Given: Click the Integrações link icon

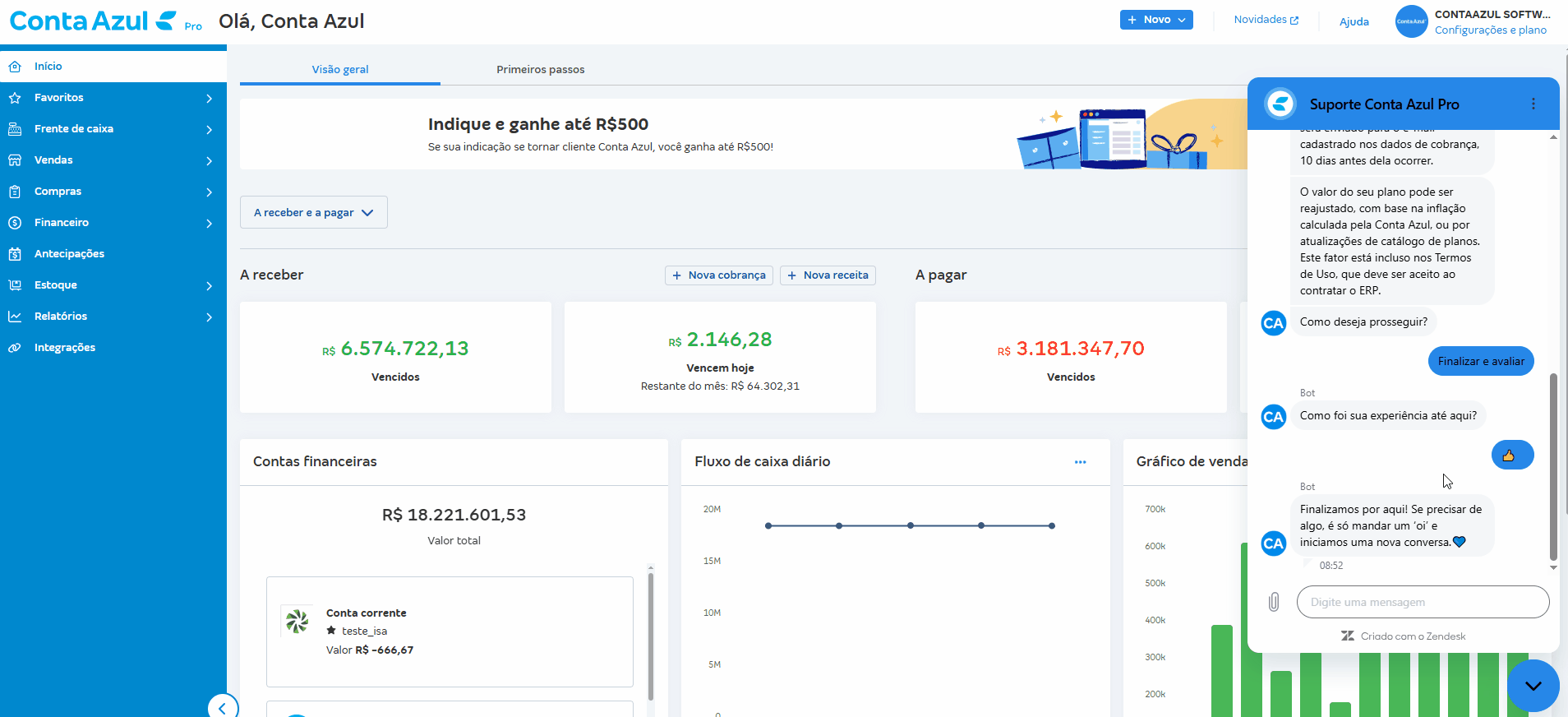Looking at the screenshot, I should (x=15, y=348).
